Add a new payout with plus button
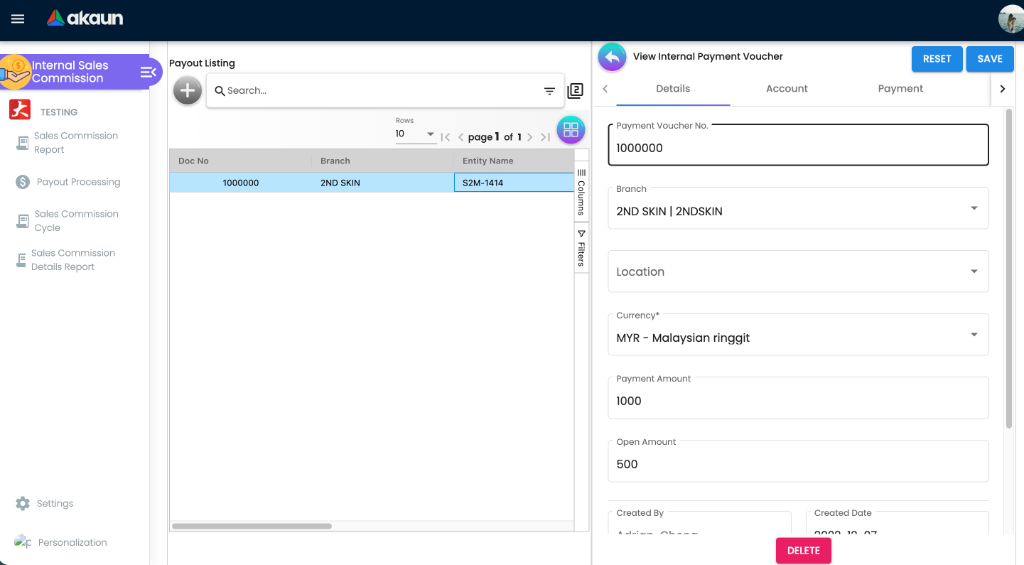This screenshot has width=1024, height=565. point(187,91)
